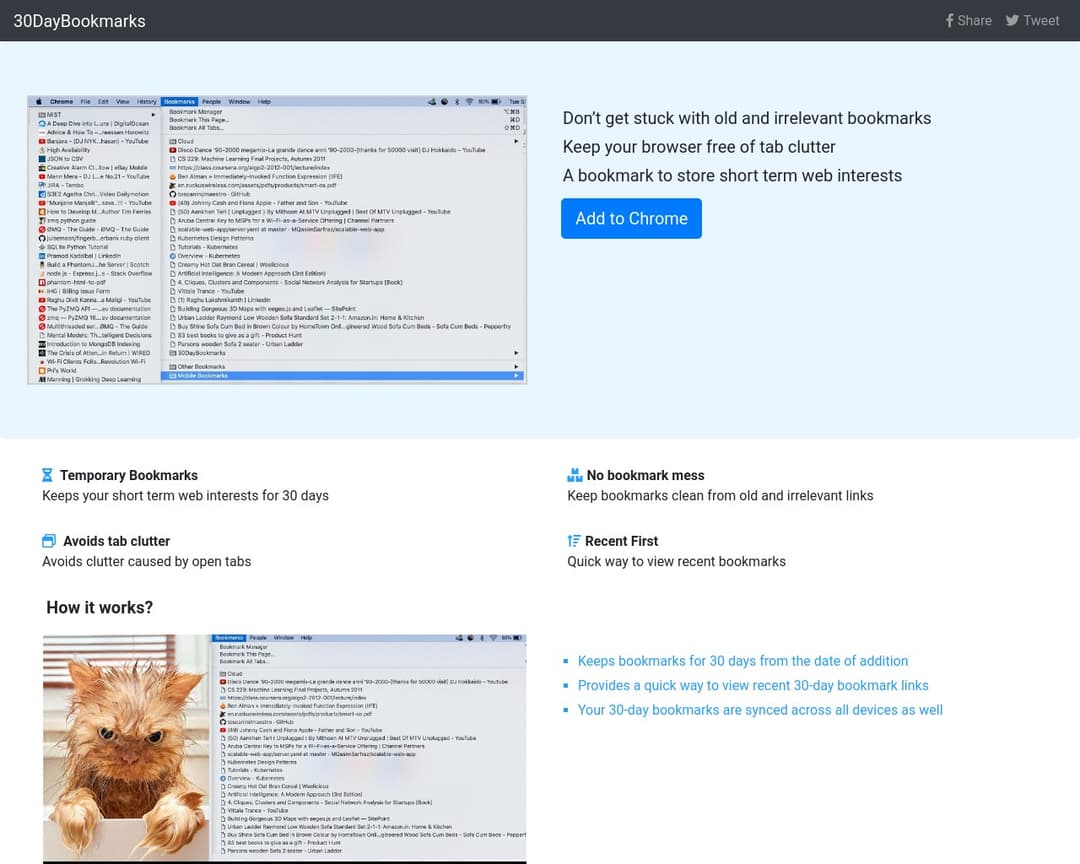Viewport: 1080px width, 864px height.
Task: Click the Temporary Bookmarks heading
Action: [128, 476]
